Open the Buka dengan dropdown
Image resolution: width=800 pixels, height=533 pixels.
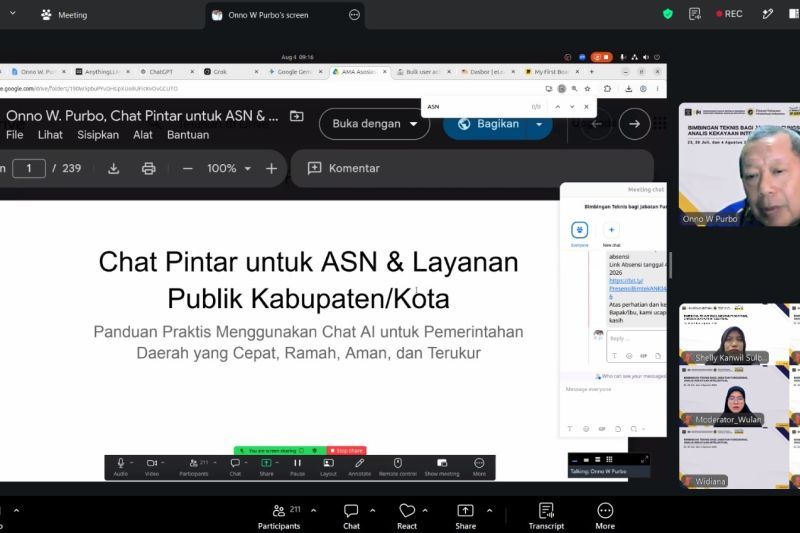pos(374,124)
